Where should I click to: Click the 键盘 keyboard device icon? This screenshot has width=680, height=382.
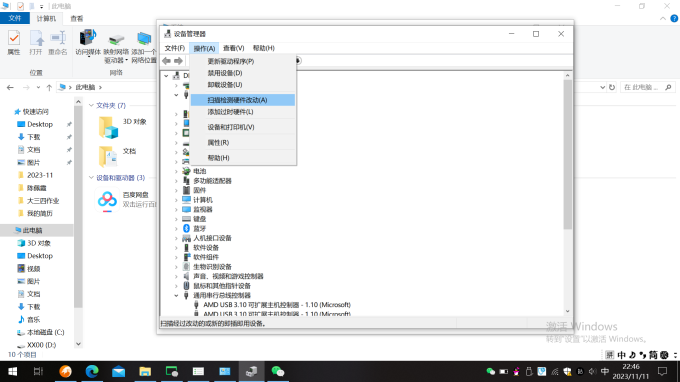click(186, 219)
